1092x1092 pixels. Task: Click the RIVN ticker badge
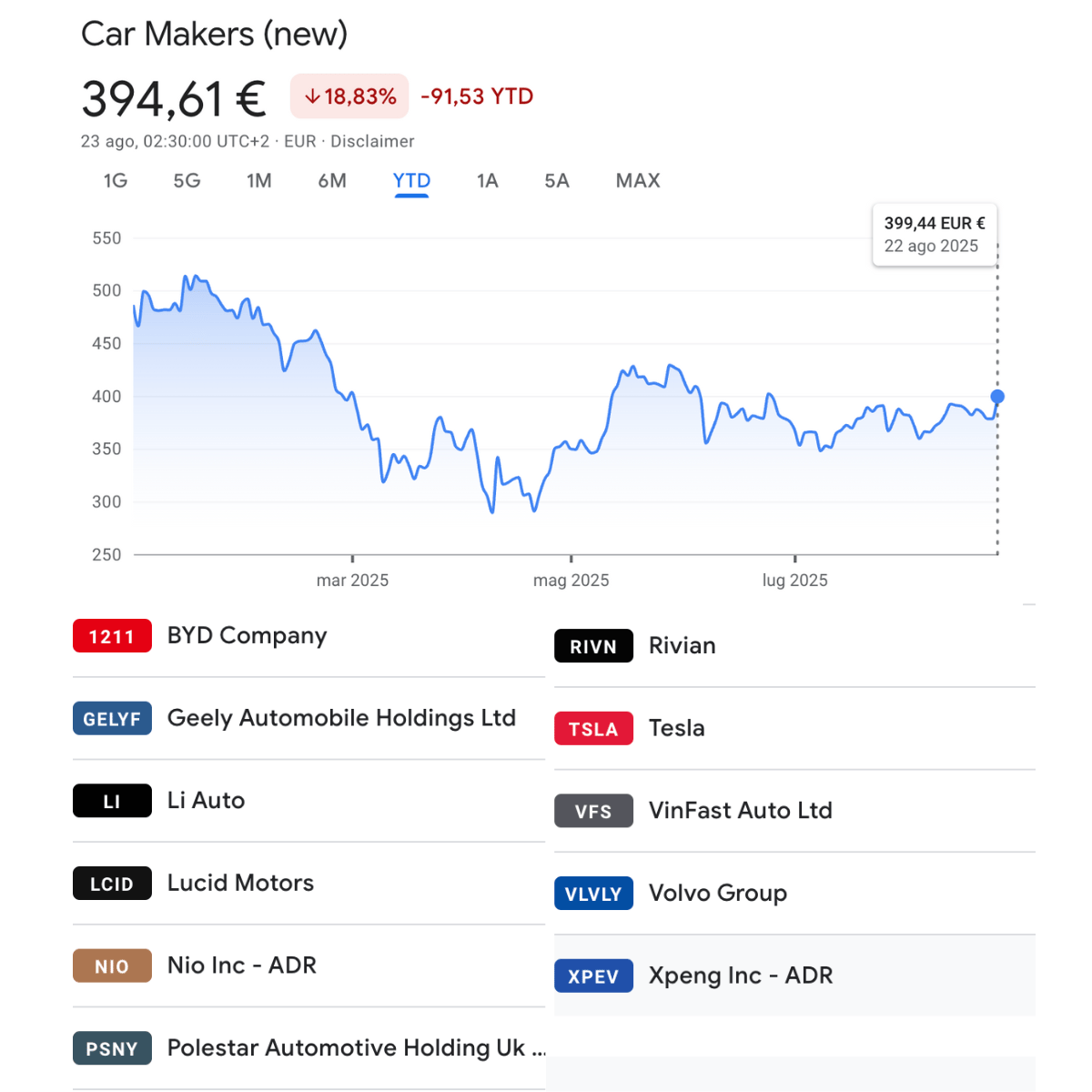(x=593, y=646)
